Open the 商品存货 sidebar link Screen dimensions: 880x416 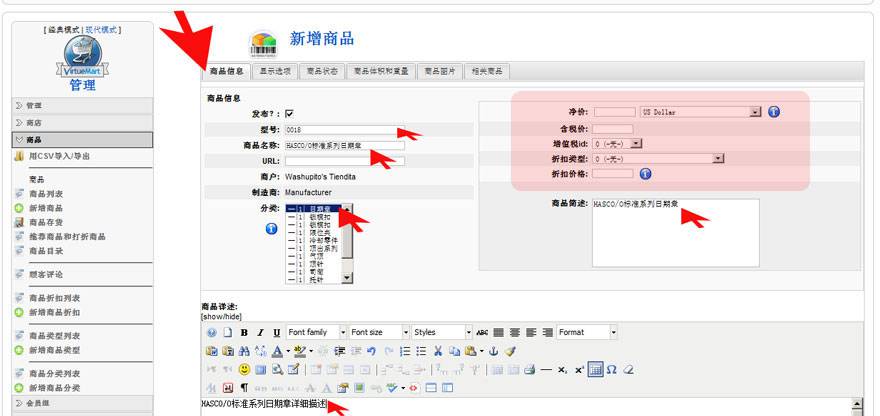point(46,222)
